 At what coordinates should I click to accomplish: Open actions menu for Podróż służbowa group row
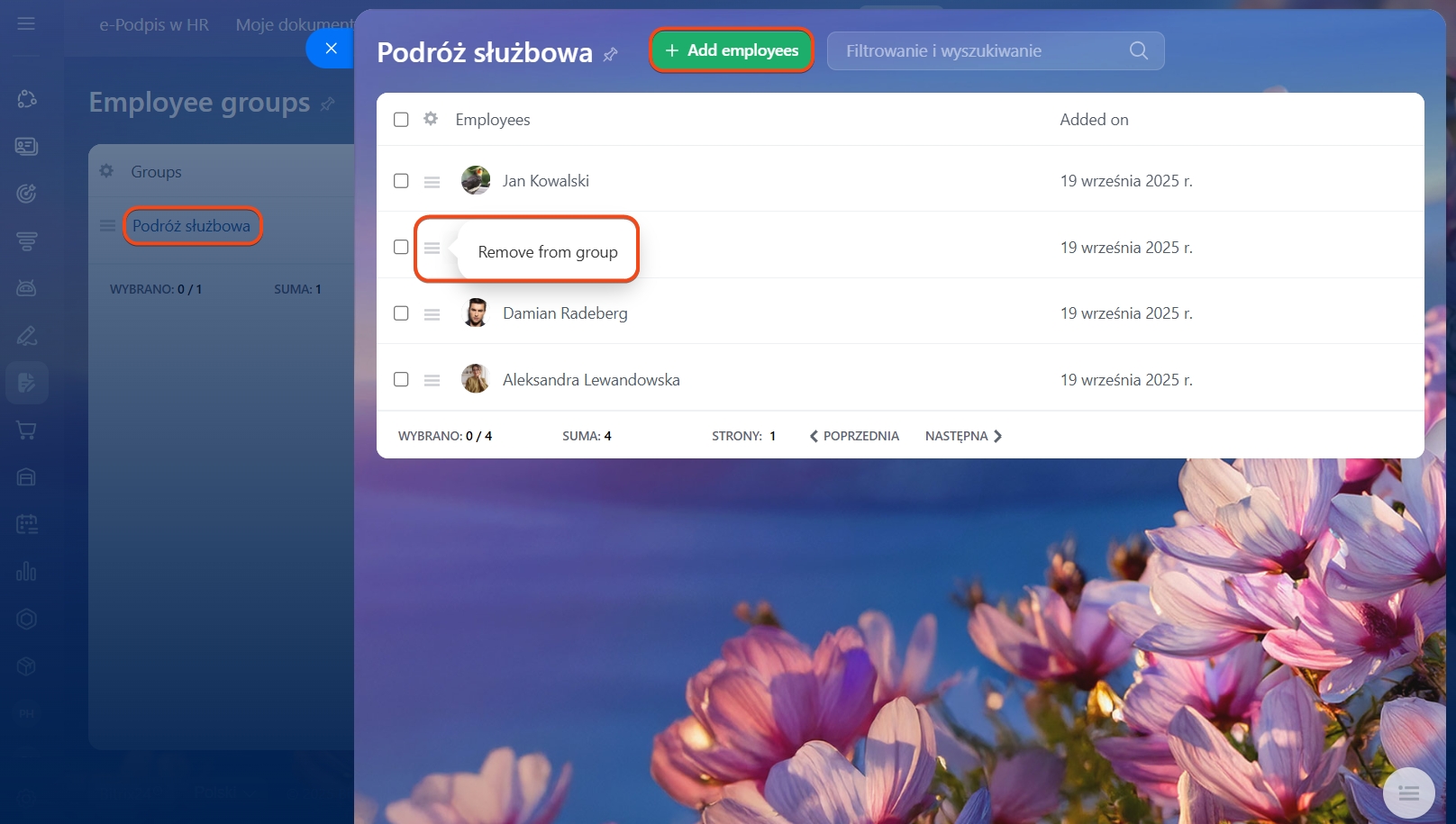(107, 226)
